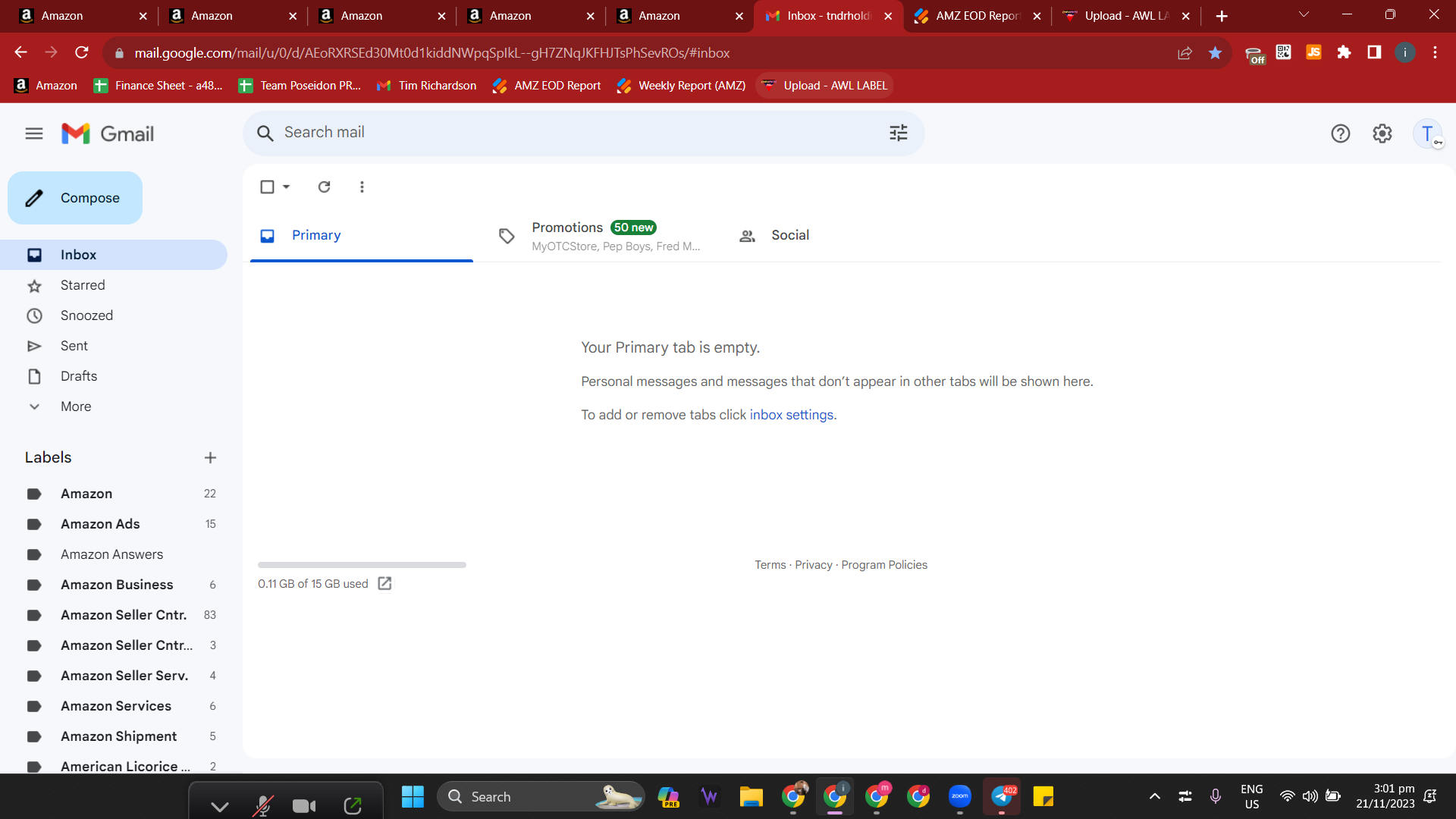Open the Snoozed folder
Image resolution: width=1456 pixels, height=819 pixels.
pos(114,315)
